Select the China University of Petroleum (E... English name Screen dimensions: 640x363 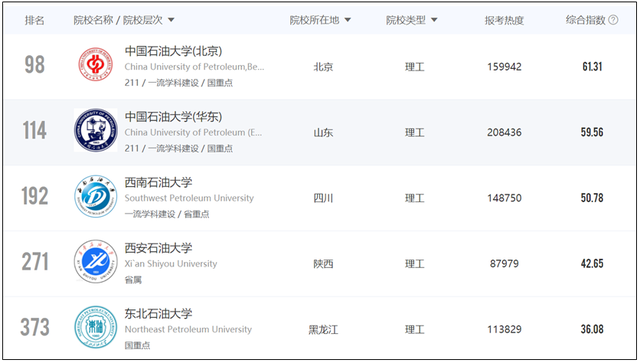[193, 132]
